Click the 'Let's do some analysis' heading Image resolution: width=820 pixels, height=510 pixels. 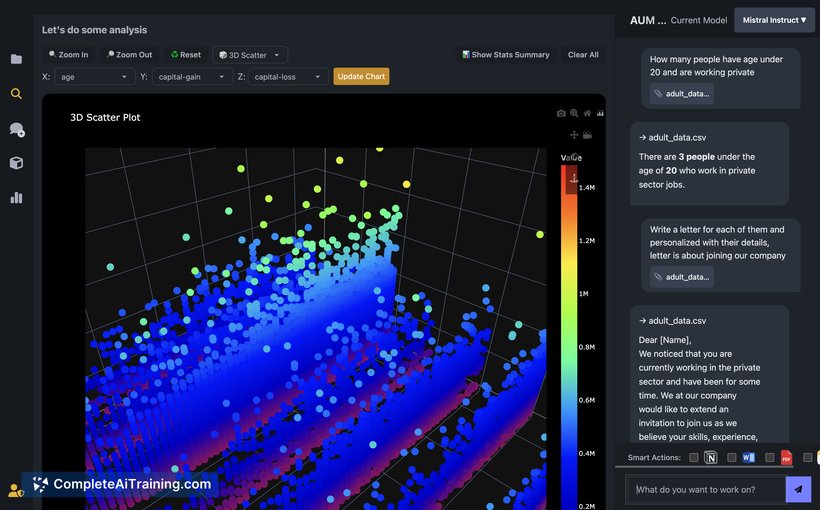coord(95,30)
